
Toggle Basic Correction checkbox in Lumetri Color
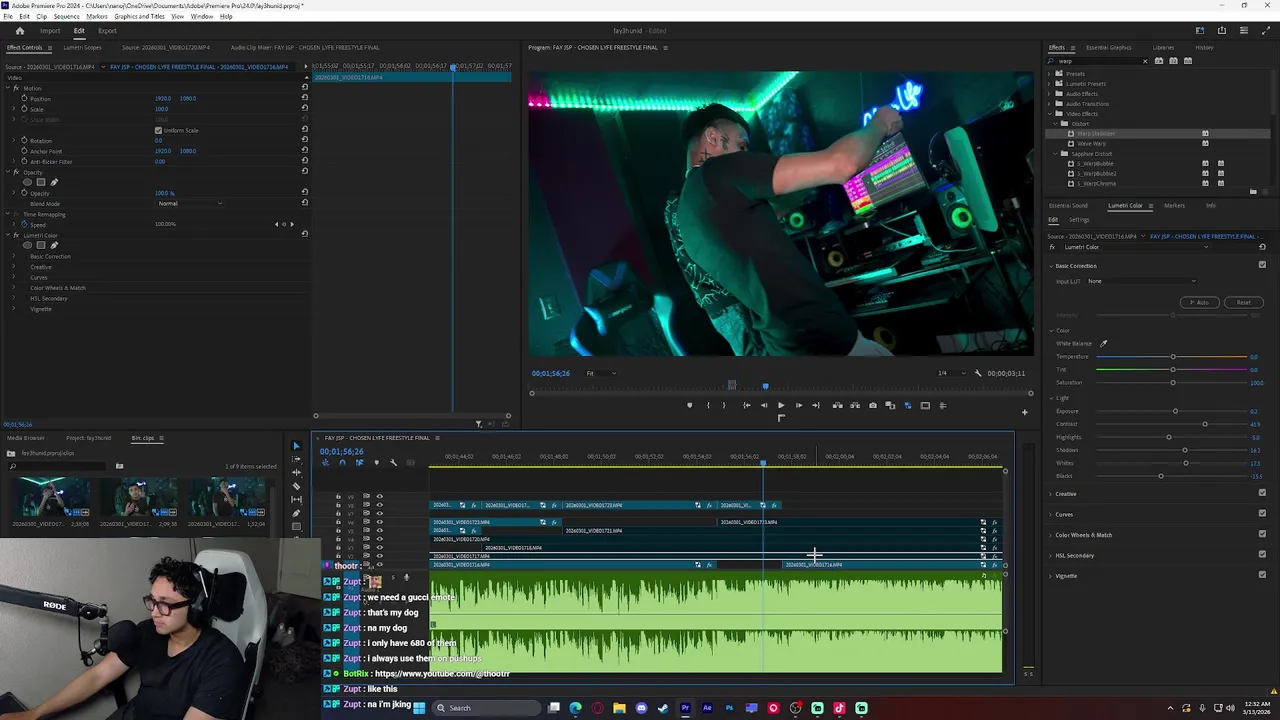tap(1262, 265)
